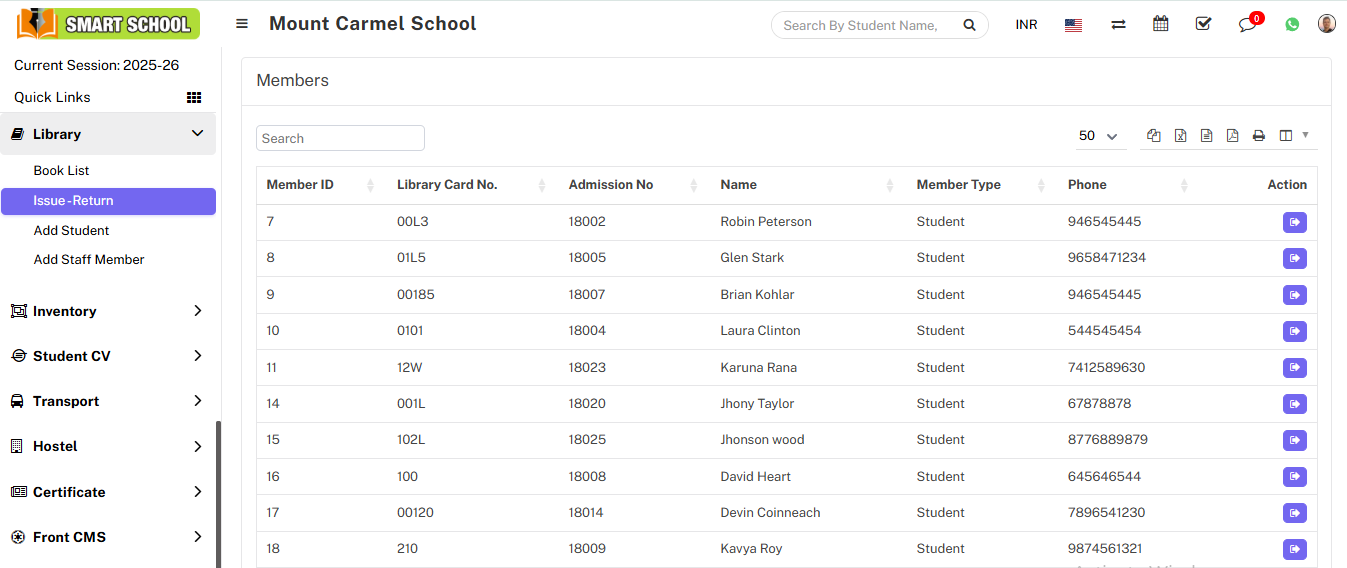The image size is (1347, 568).
Task: Click the WhatsApp icon in the header
Action: (x=1292, y=25)
